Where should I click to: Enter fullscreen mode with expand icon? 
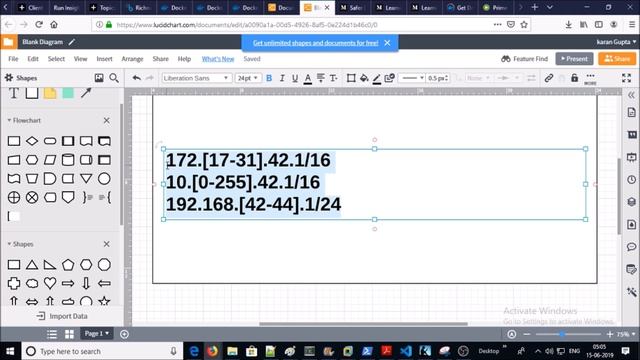627,78
